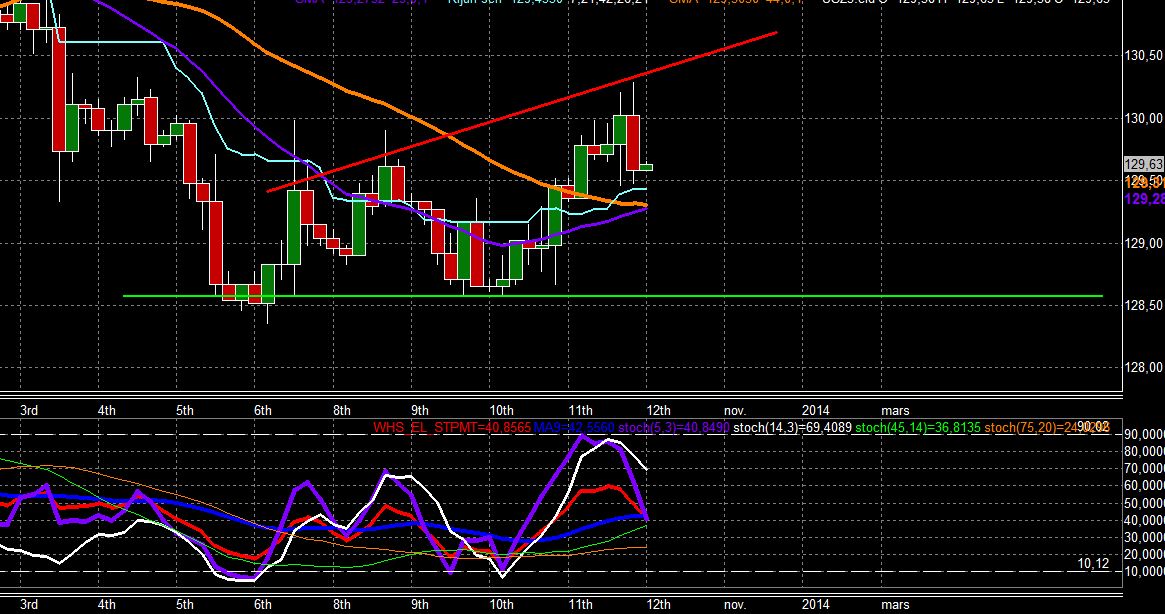Click 10th on price chart time axis

501,410
